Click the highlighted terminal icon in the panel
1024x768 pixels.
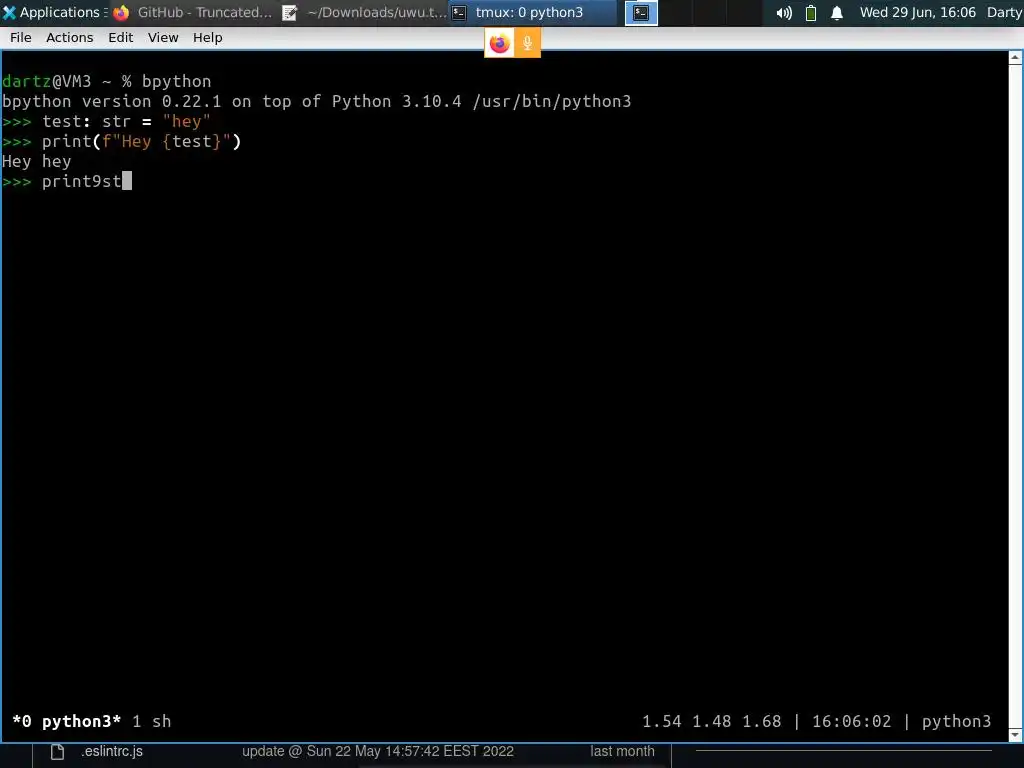point(641,12)
